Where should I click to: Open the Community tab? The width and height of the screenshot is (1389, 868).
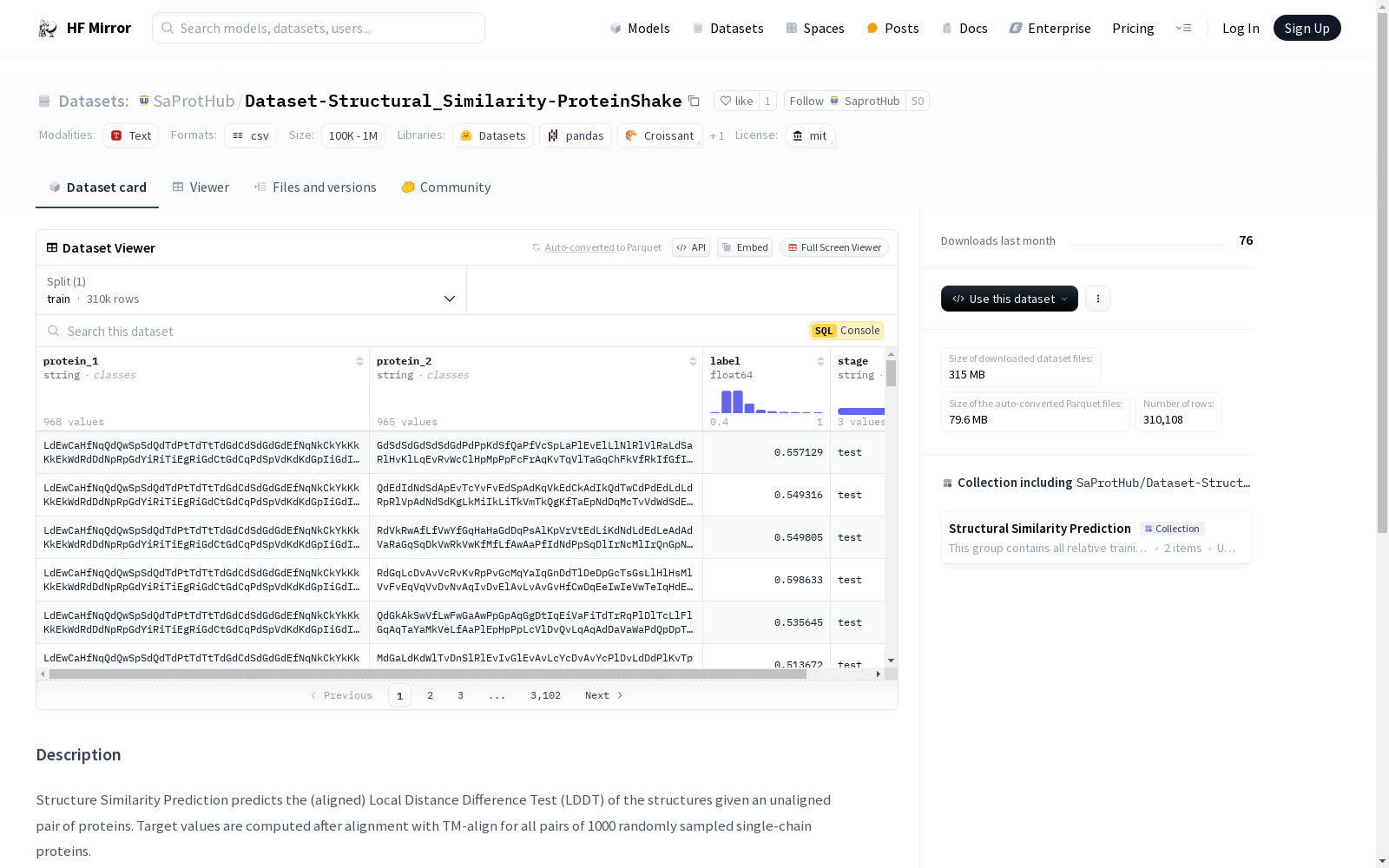click(x=446, y=187)
